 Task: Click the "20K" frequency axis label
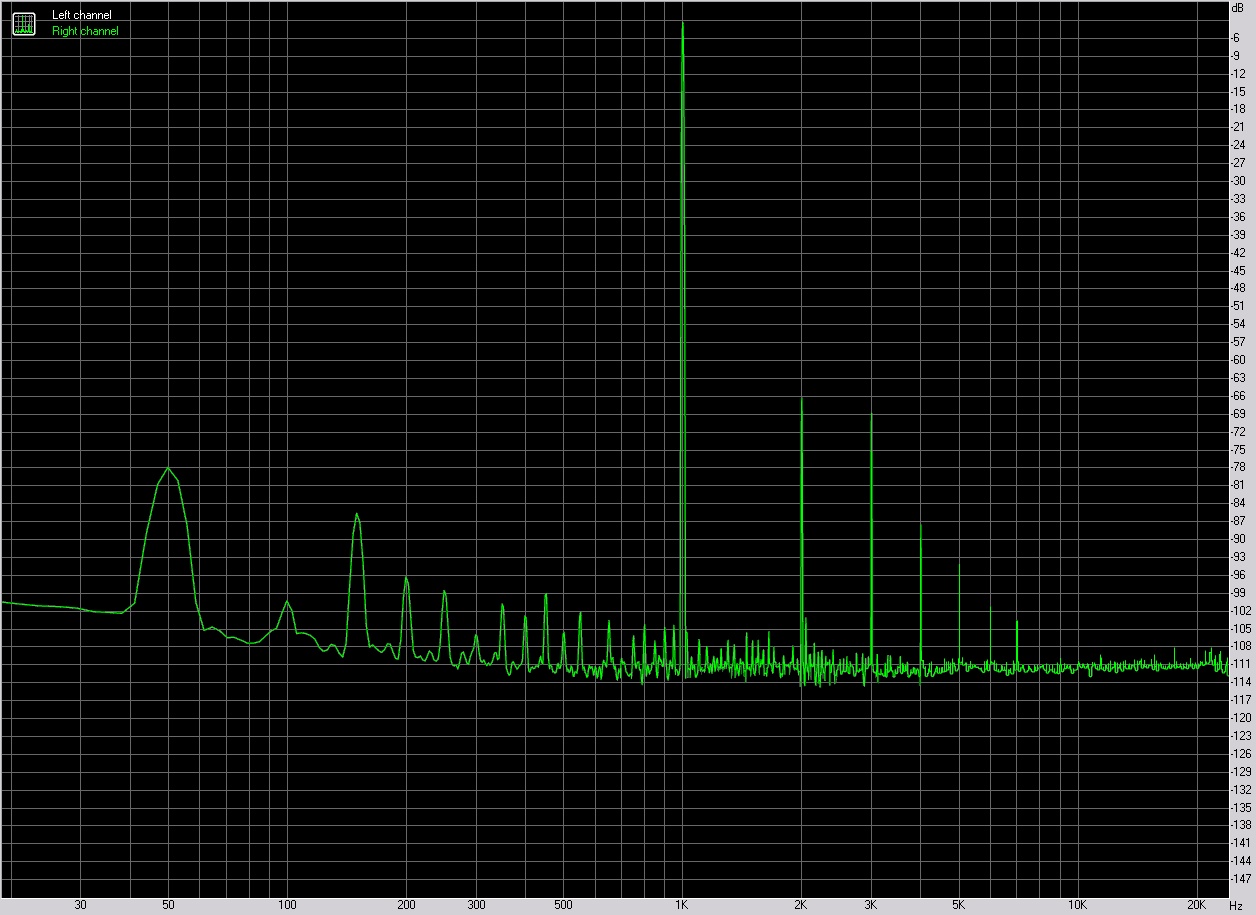(1196, 906)
